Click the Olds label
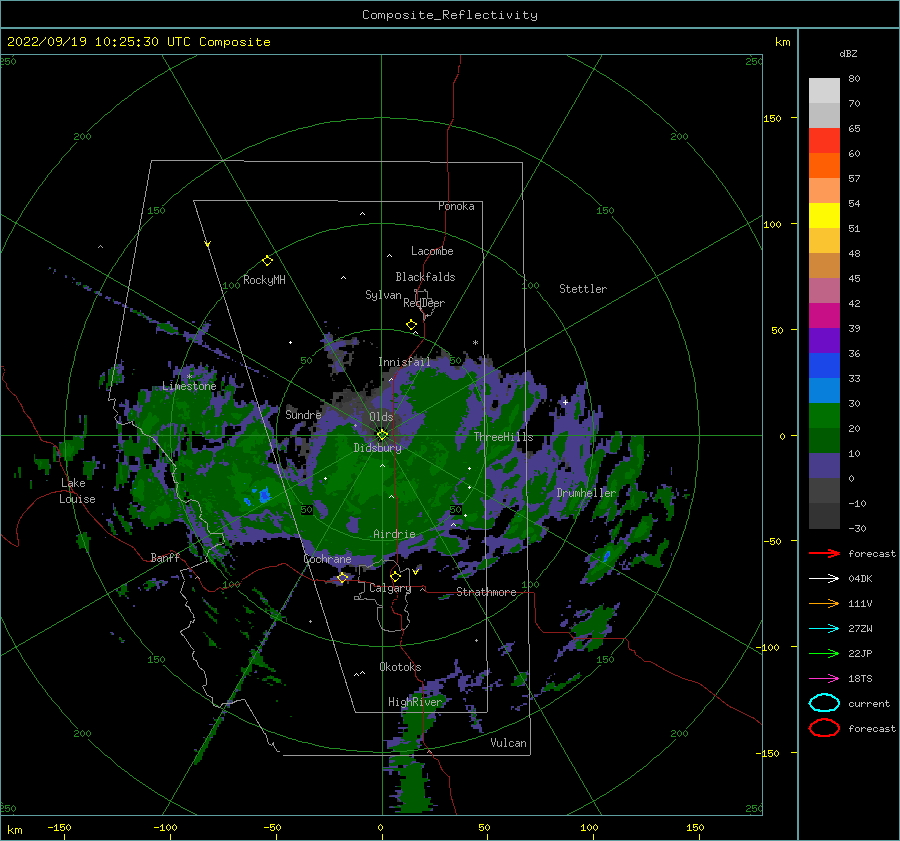 pyautogui.click(x=381, y=417)
